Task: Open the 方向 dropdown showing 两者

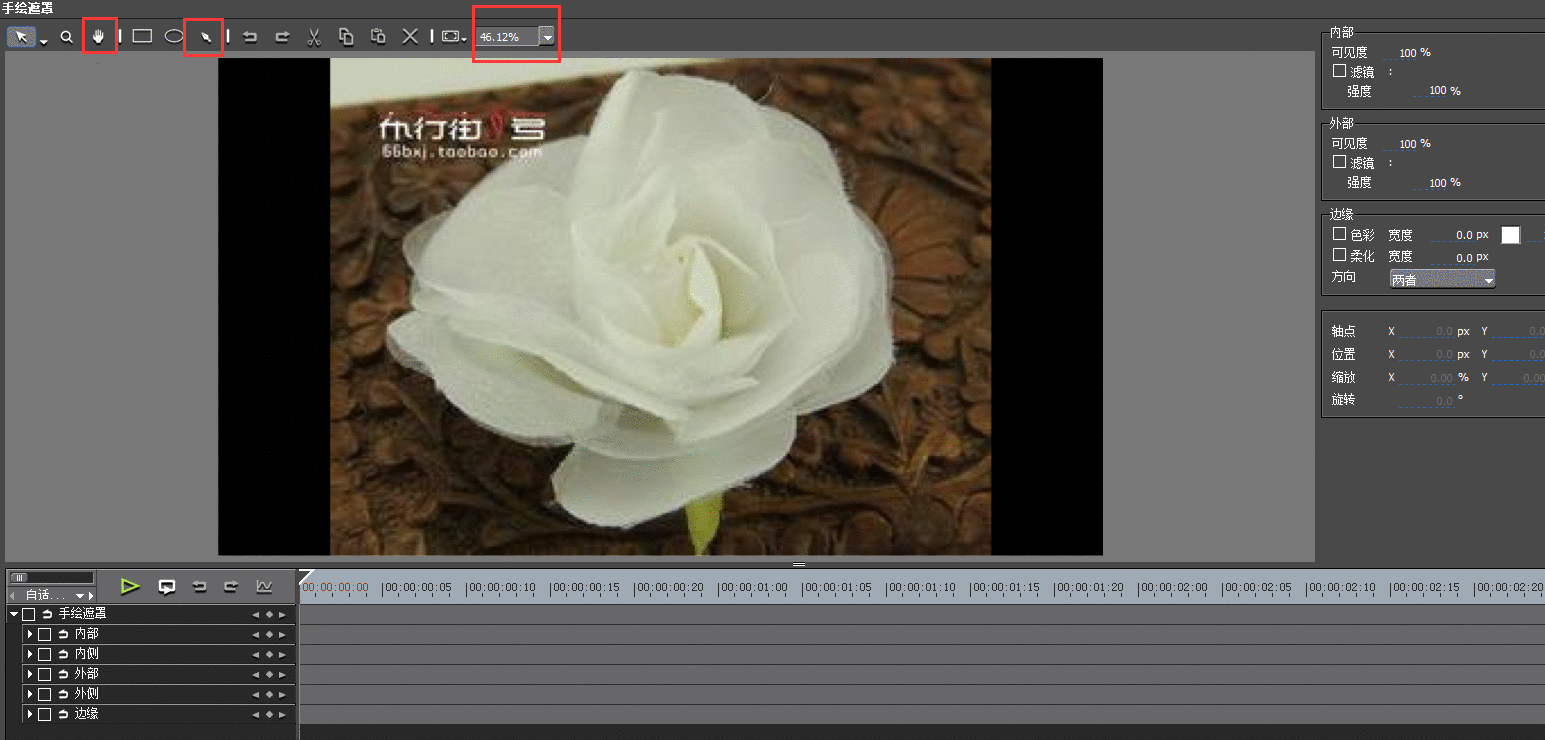Action: tap(1442, 279)
